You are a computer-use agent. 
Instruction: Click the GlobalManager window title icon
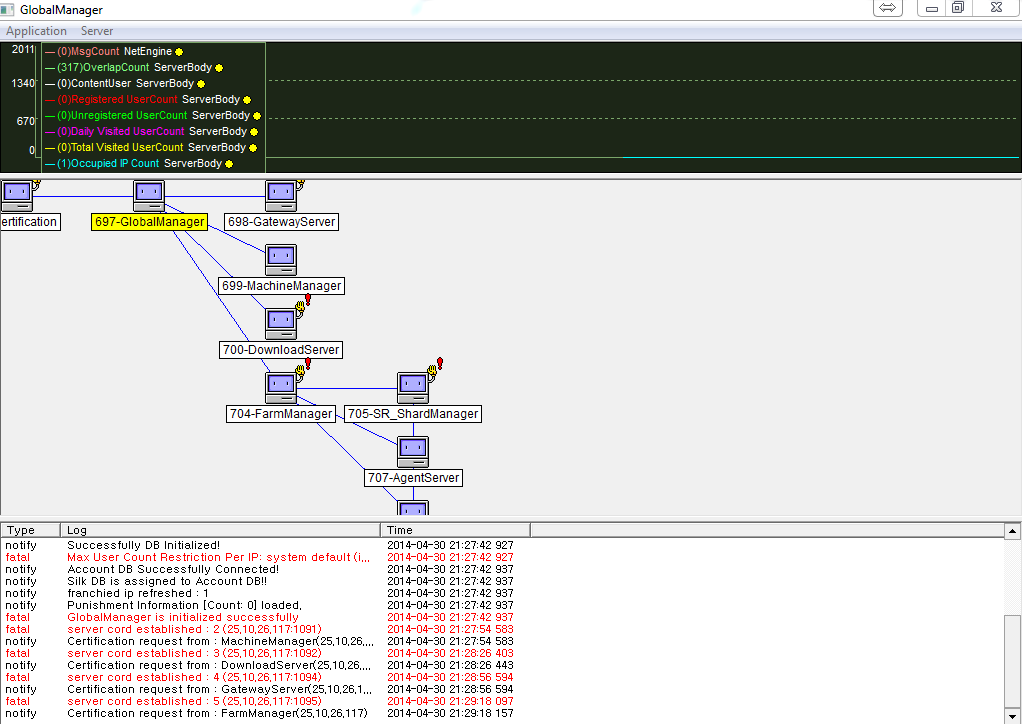[7, 10]
